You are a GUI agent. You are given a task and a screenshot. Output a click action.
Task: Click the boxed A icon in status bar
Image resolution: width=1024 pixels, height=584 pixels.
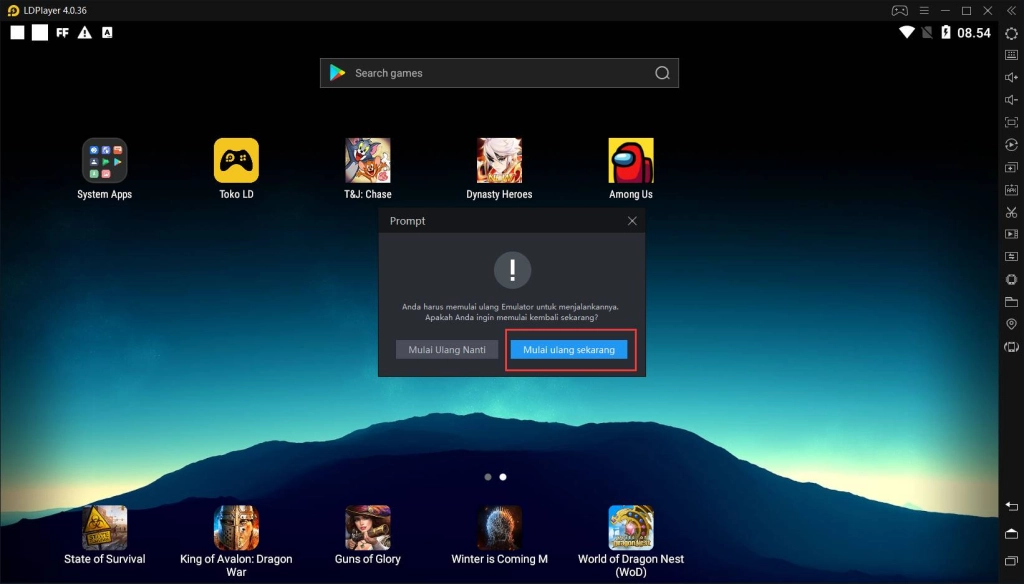click(x=107, y=33)
